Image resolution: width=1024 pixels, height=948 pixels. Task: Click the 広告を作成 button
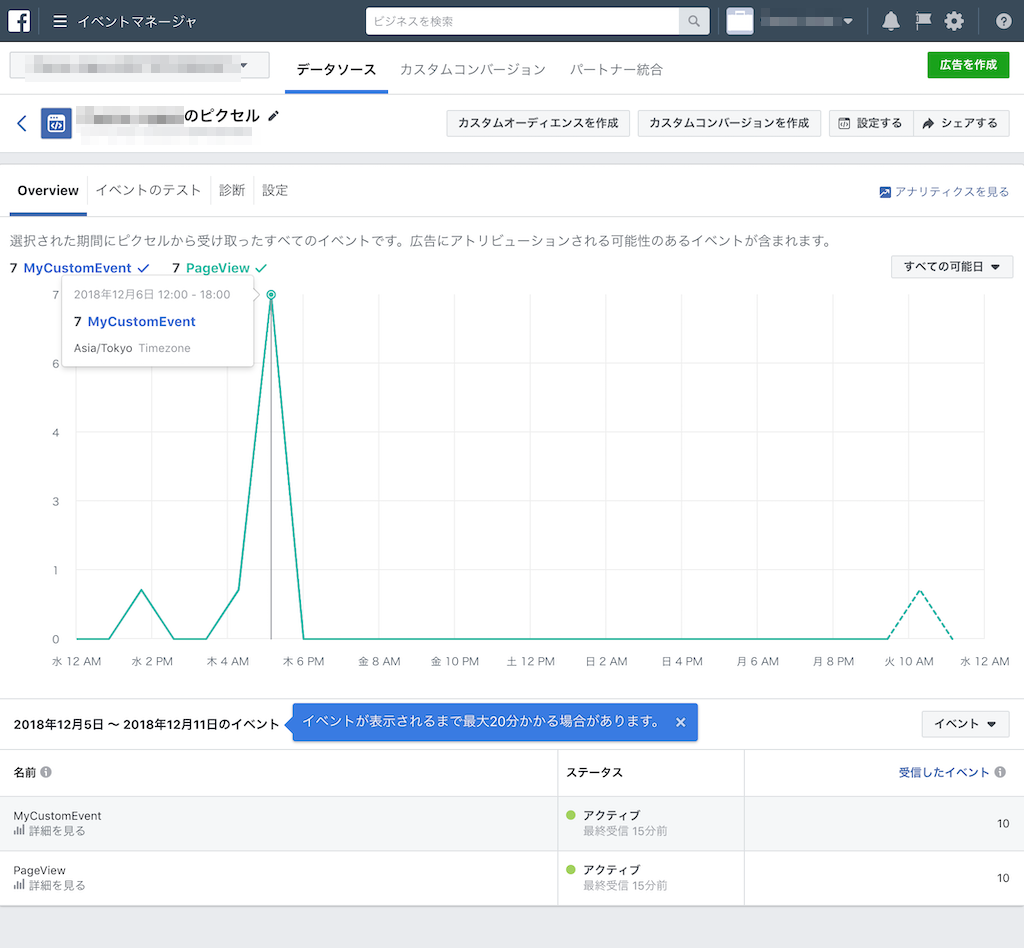pyautogui.click(x=968, y=65)
